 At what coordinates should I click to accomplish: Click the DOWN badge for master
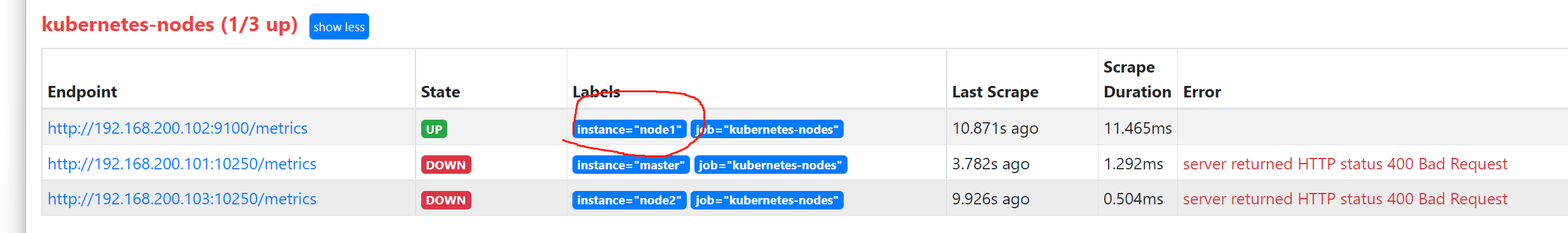[446, 165]
